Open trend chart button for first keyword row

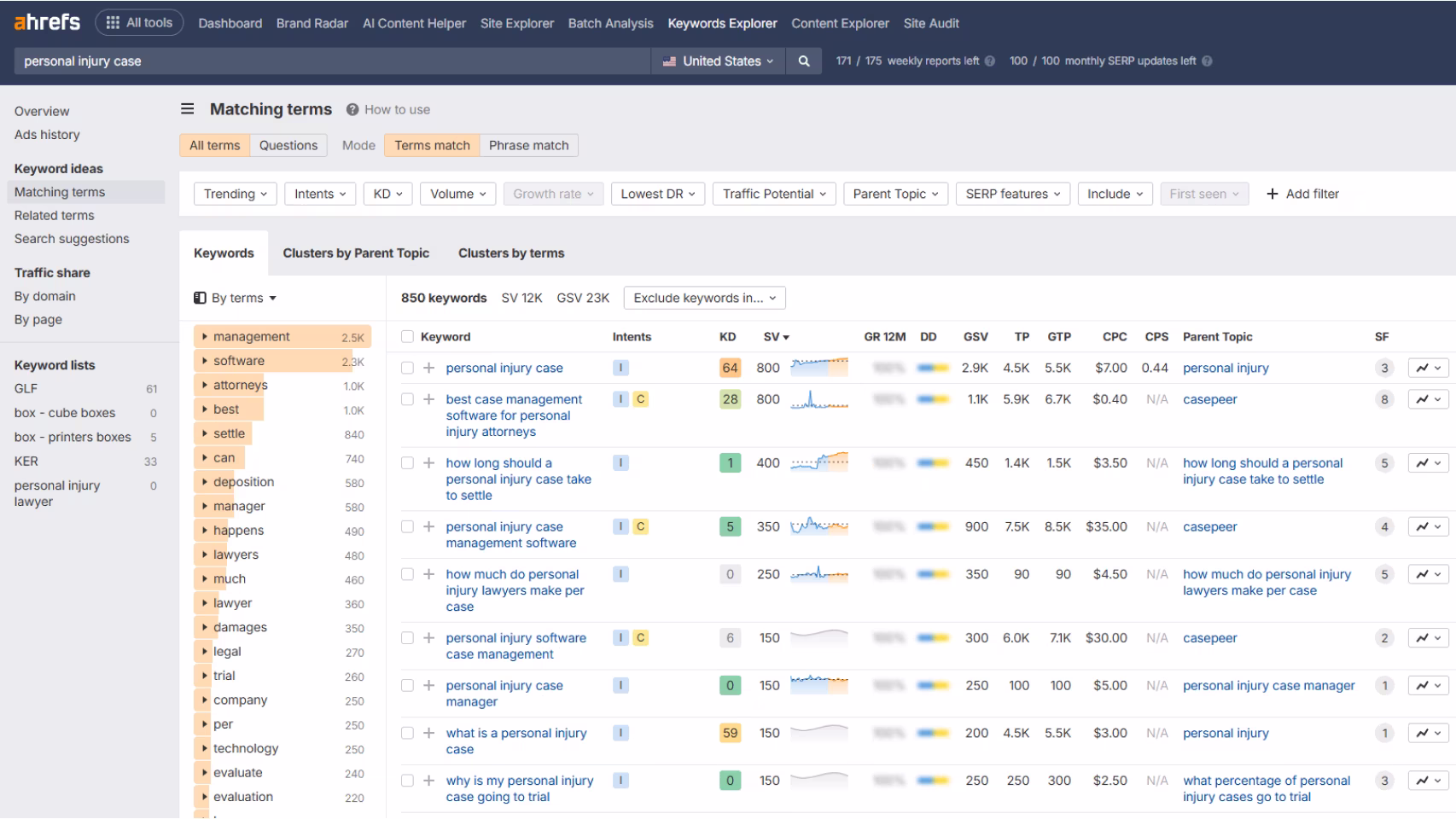[x=1428, y=368]
